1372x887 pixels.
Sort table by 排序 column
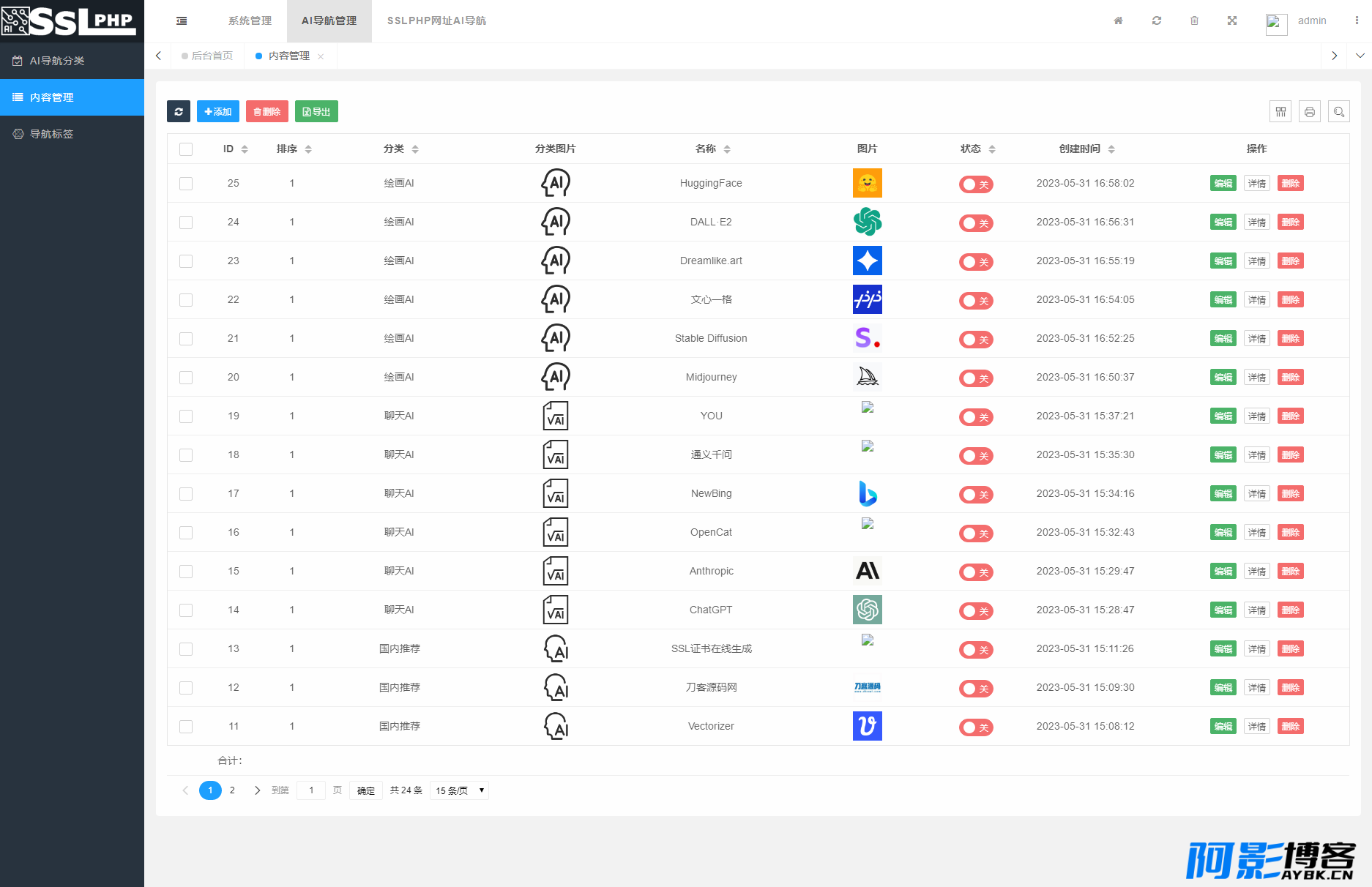(x=308, y=149)
